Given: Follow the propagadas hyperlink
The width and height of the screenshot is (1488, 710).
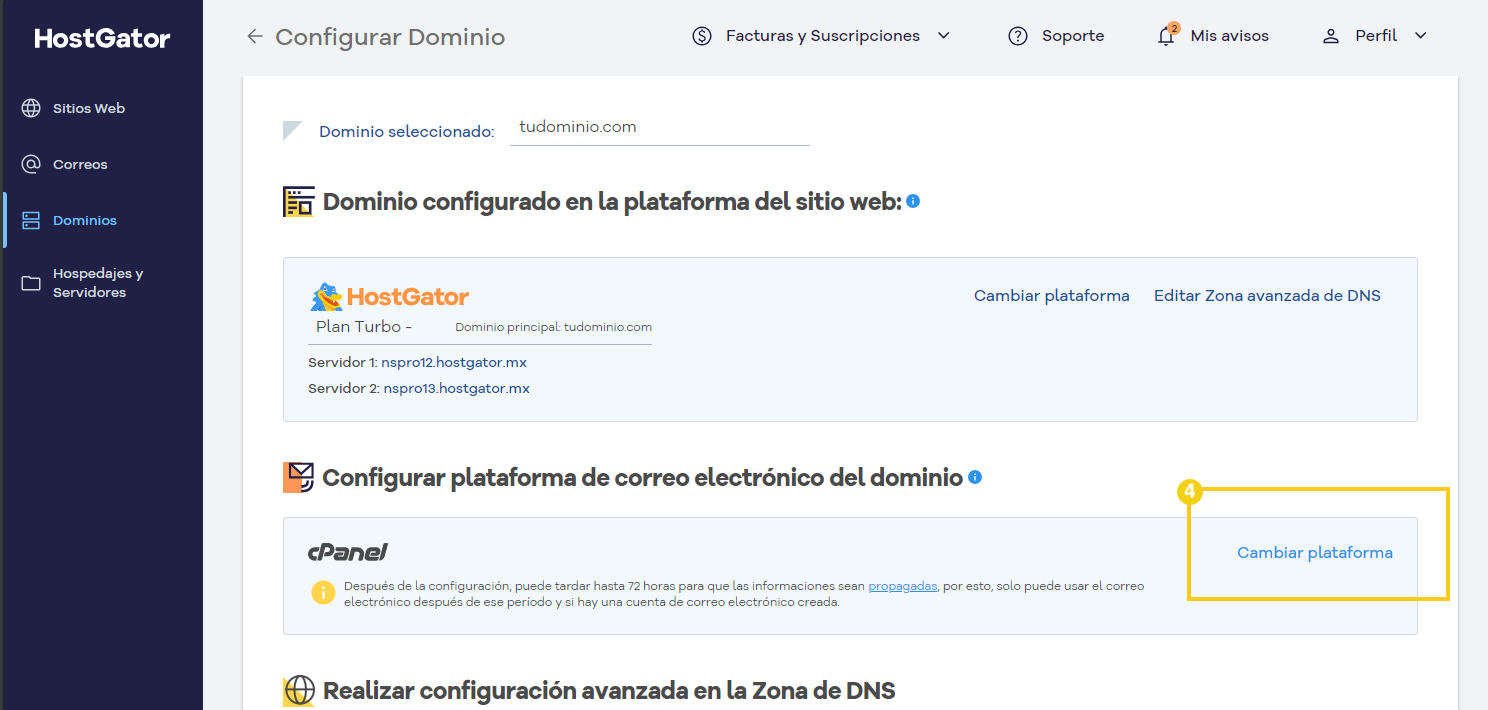Looking at the screenshot, I should (x=903, y=586).
